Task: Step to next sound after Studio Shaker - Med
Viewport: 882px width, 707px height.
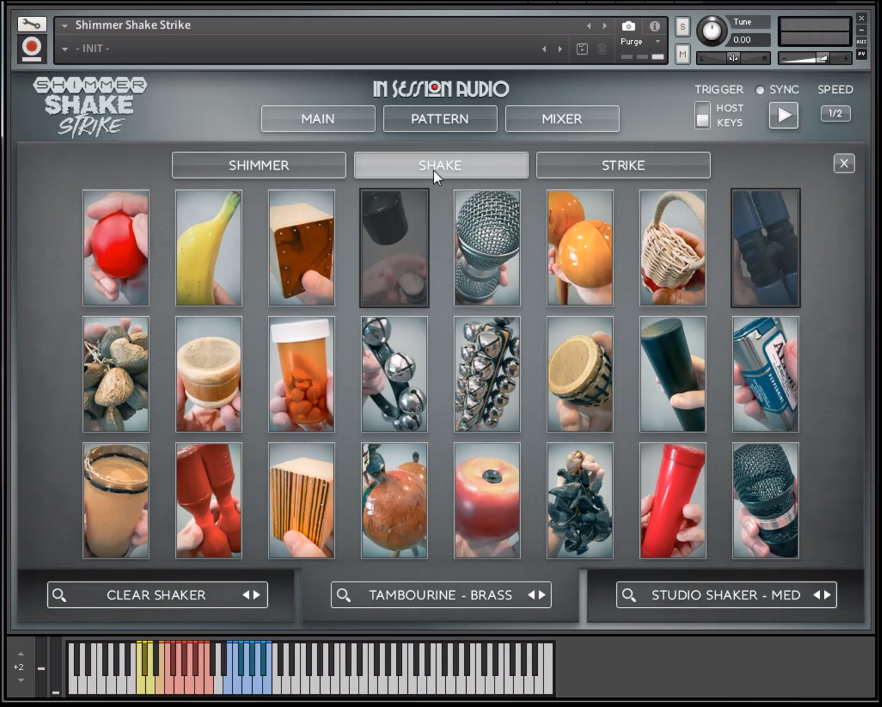Action: pyautogui.click(x=827, y=595)
